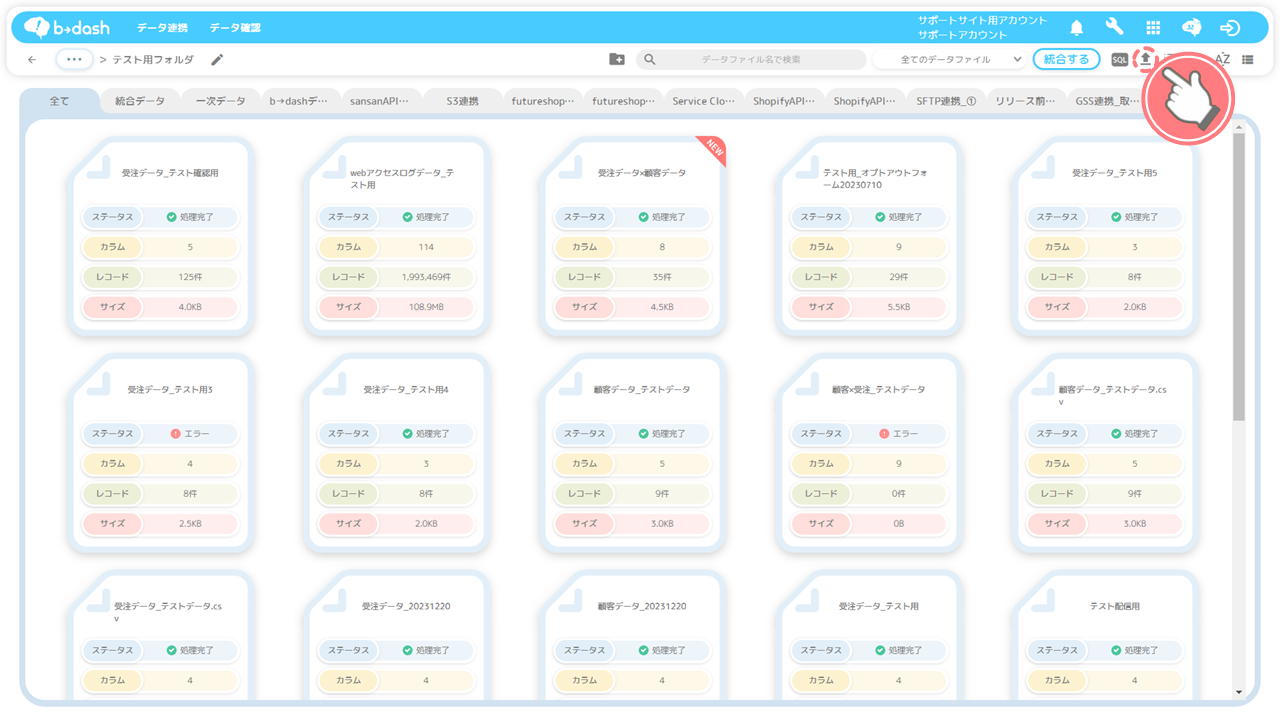Open the 顧客データ_テストデータ.csv card

pyautogui.click(x=1106, y=452)
